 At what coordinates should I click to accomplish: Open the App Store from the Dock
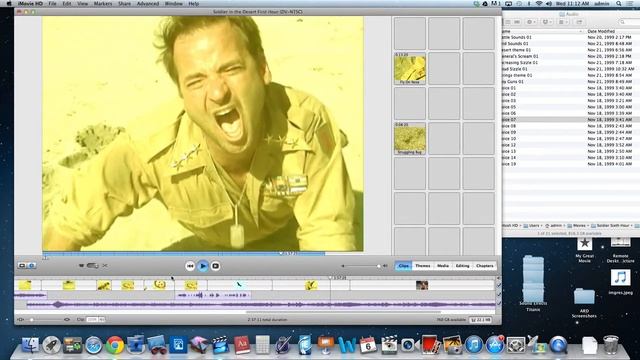[x=495, y=345]
